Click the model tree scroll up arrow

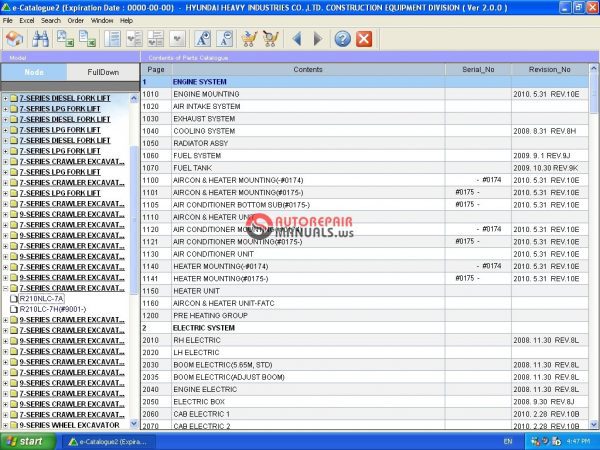pyautogui.click(x=134, y=98)
